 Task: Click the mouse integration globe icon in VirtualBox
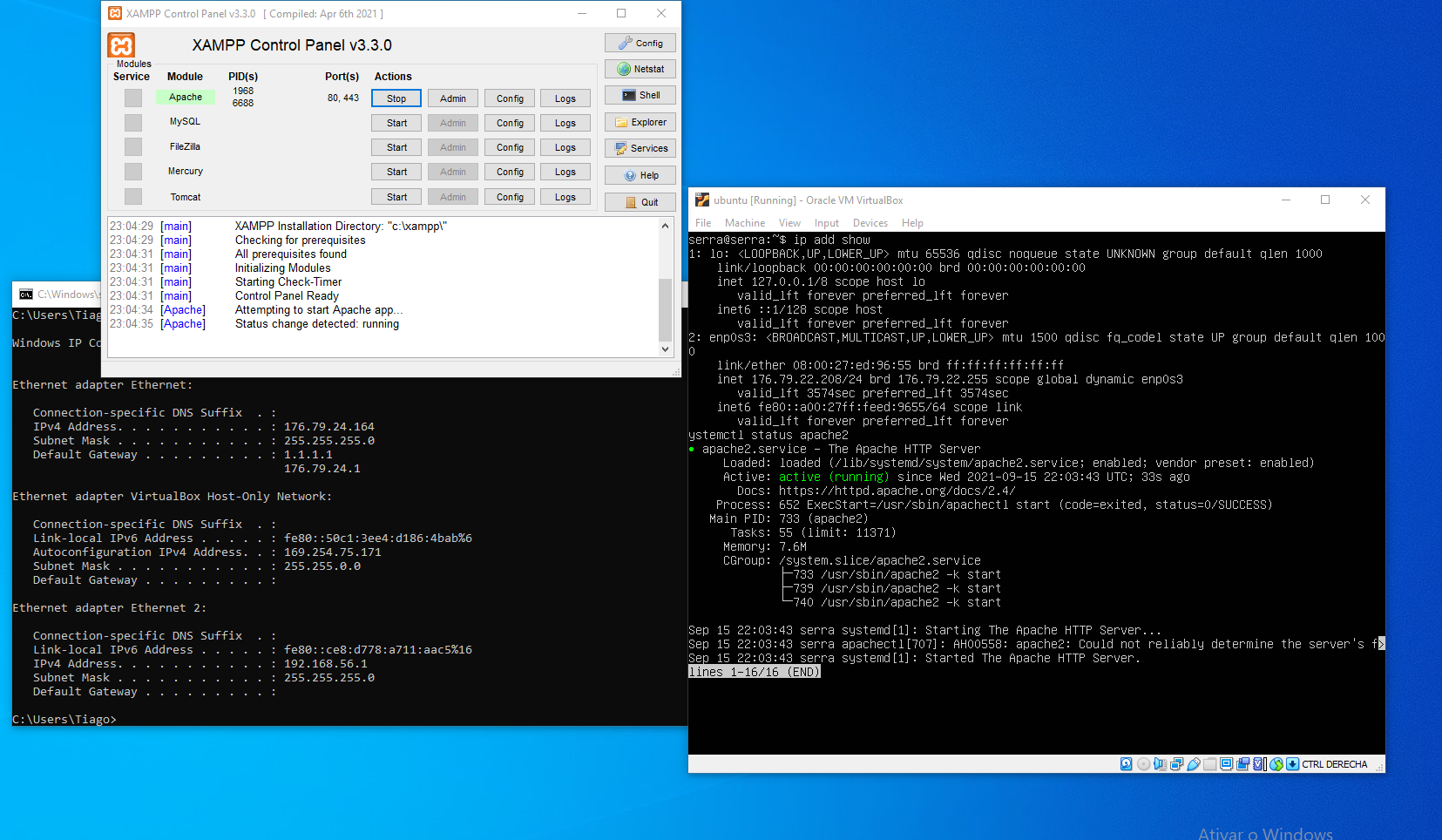click(x=1276, y=764)
